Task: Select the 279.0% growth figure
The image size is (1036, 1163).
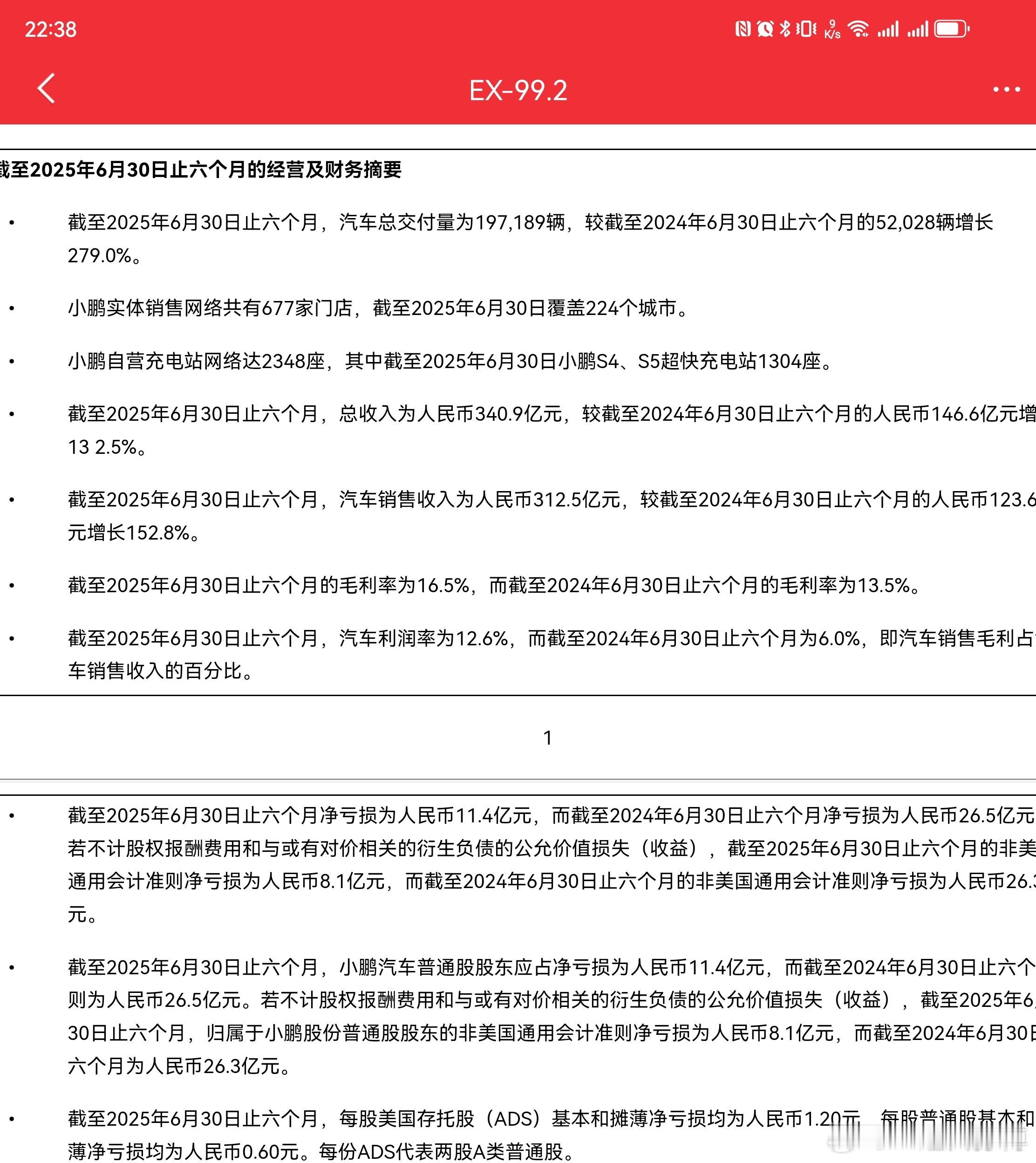Action: tap(100, 256)
